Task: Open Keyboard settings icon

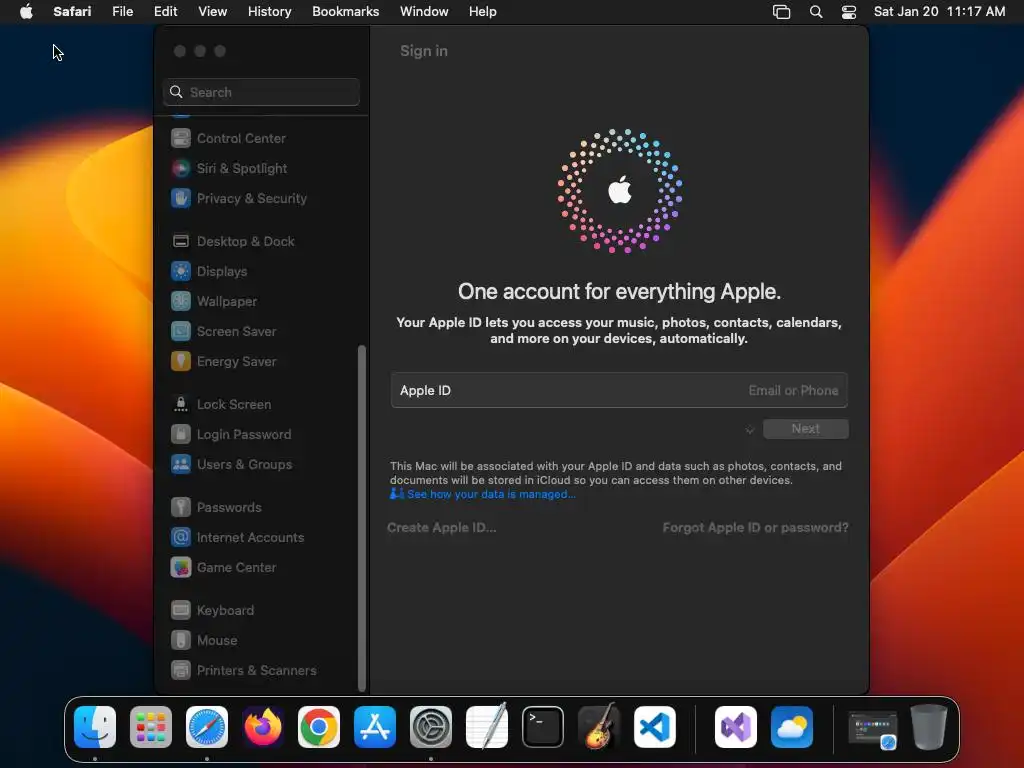Action: (181, 610)
